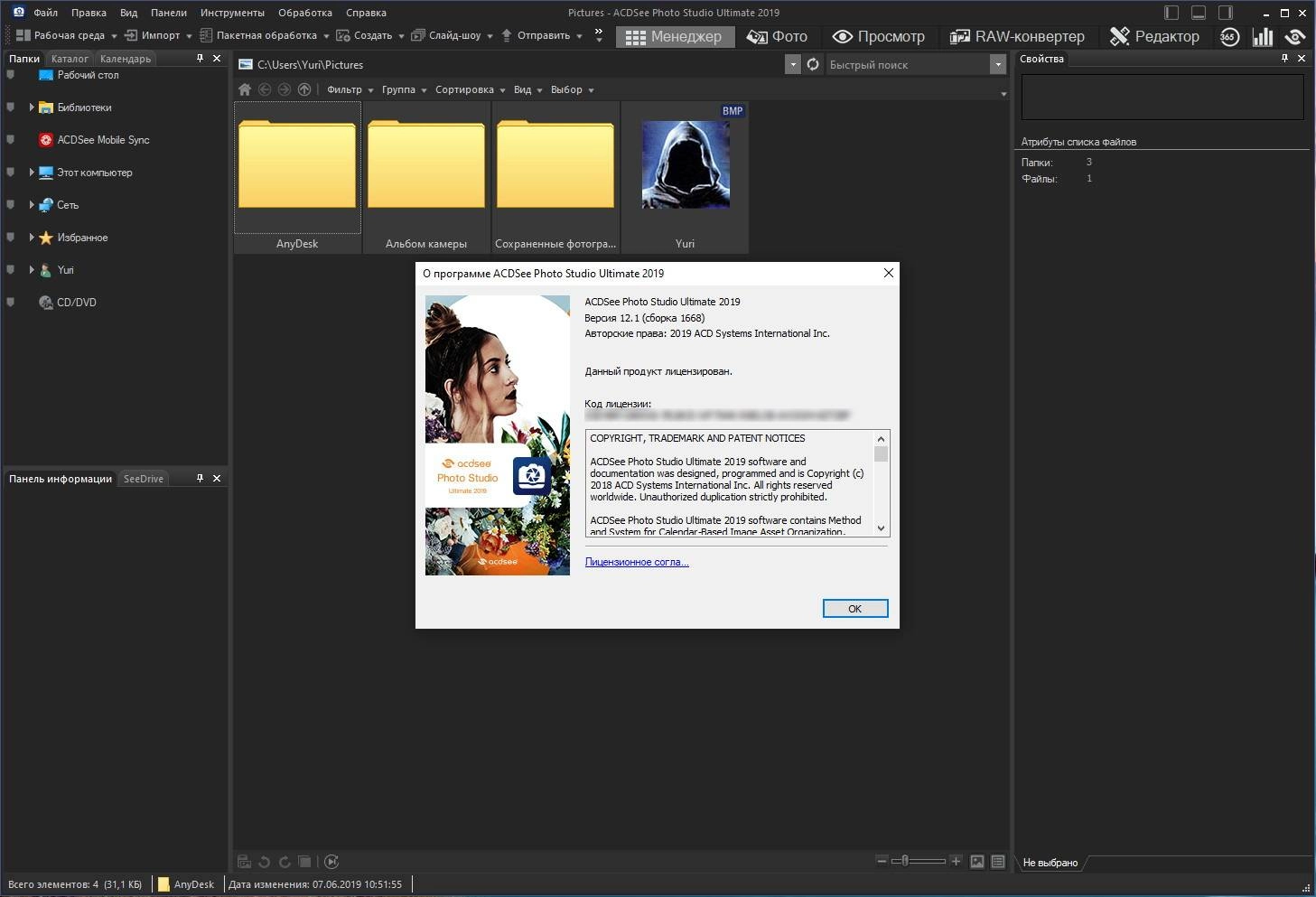Open the Инструменты menu
Screen dimensions: 1316x897
click(232, 13)
